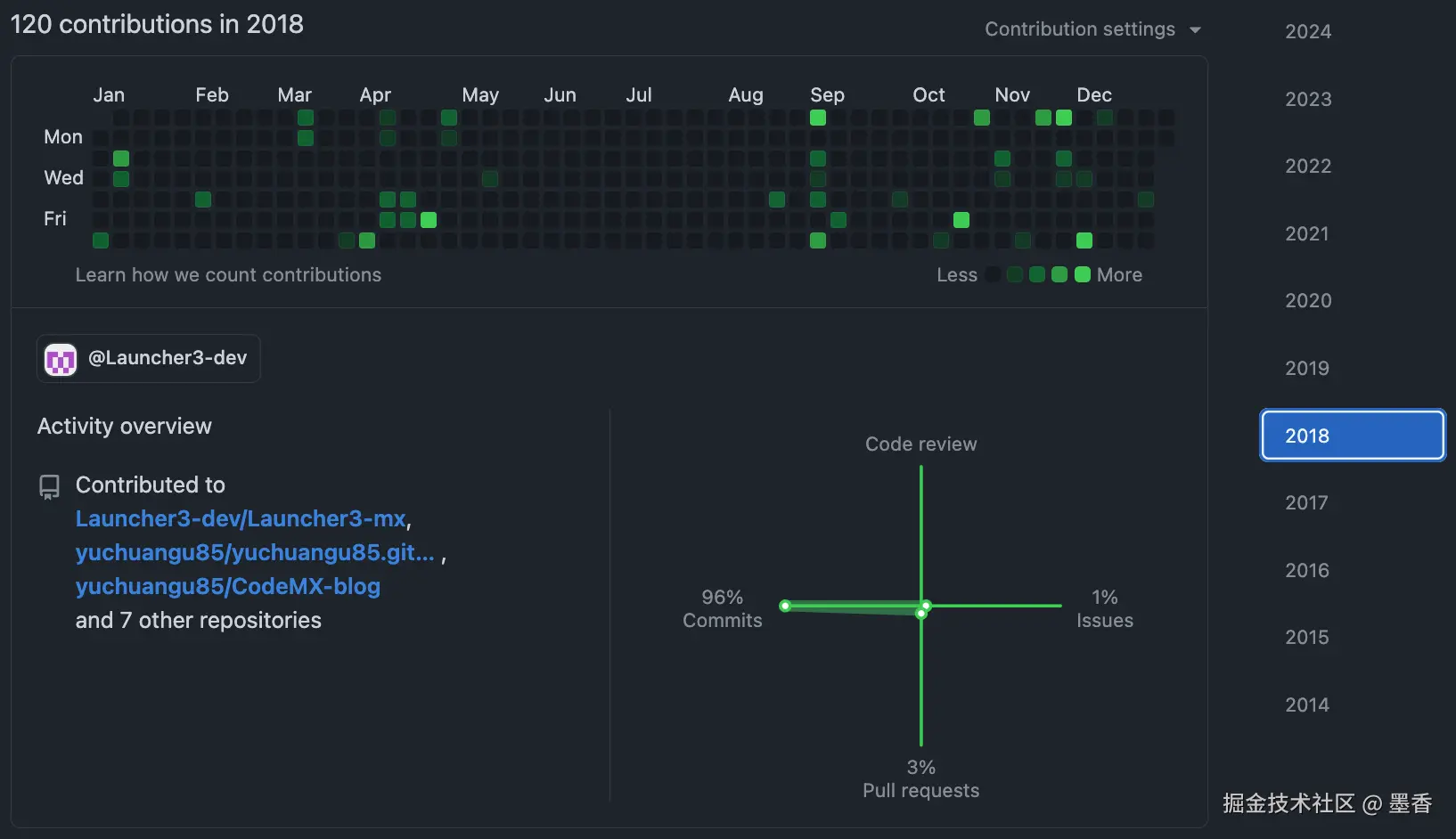Switch to year 2017
1456x839 pixels.
(x=1305, y=502)
